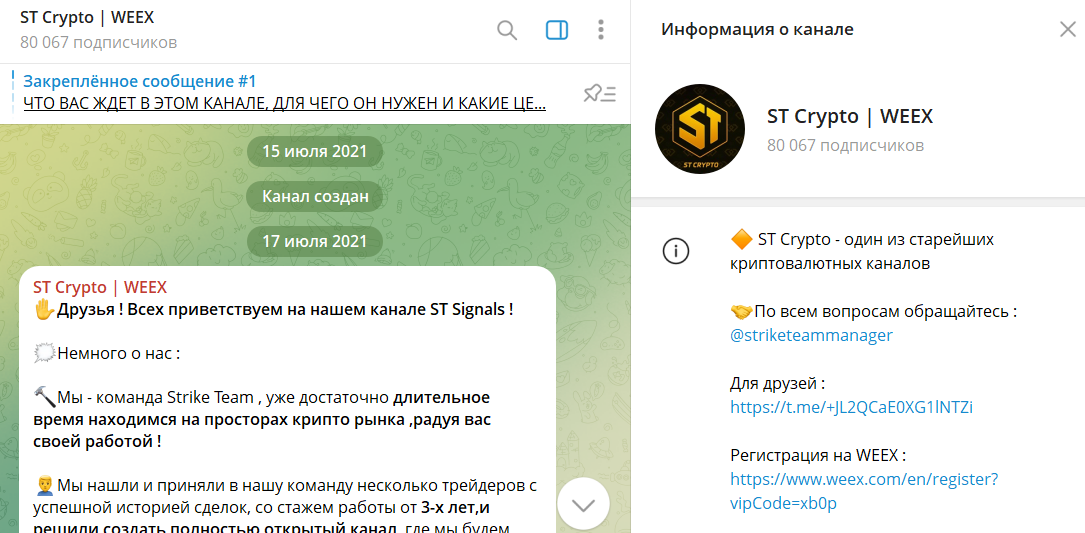Close the channel information panel
The width and height of the screenshot is (1085, 533).
[1067, 30]
